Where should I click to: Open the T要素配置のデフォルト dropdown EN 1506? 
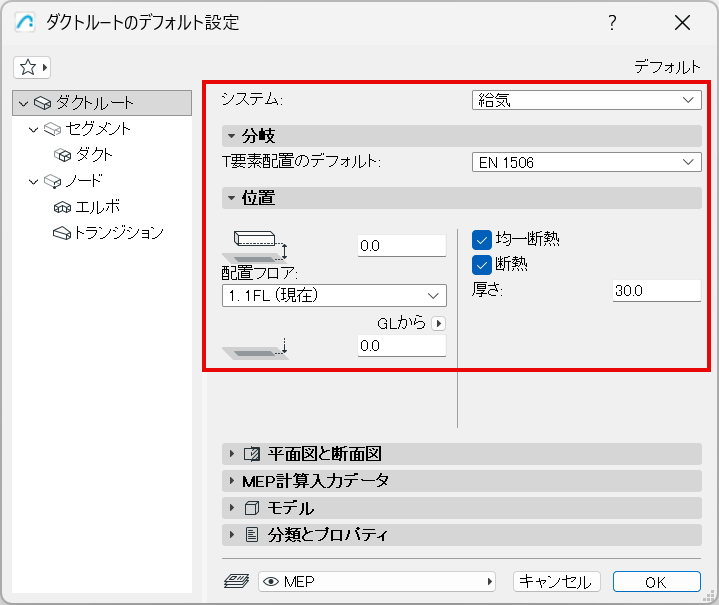pos(586,162)
